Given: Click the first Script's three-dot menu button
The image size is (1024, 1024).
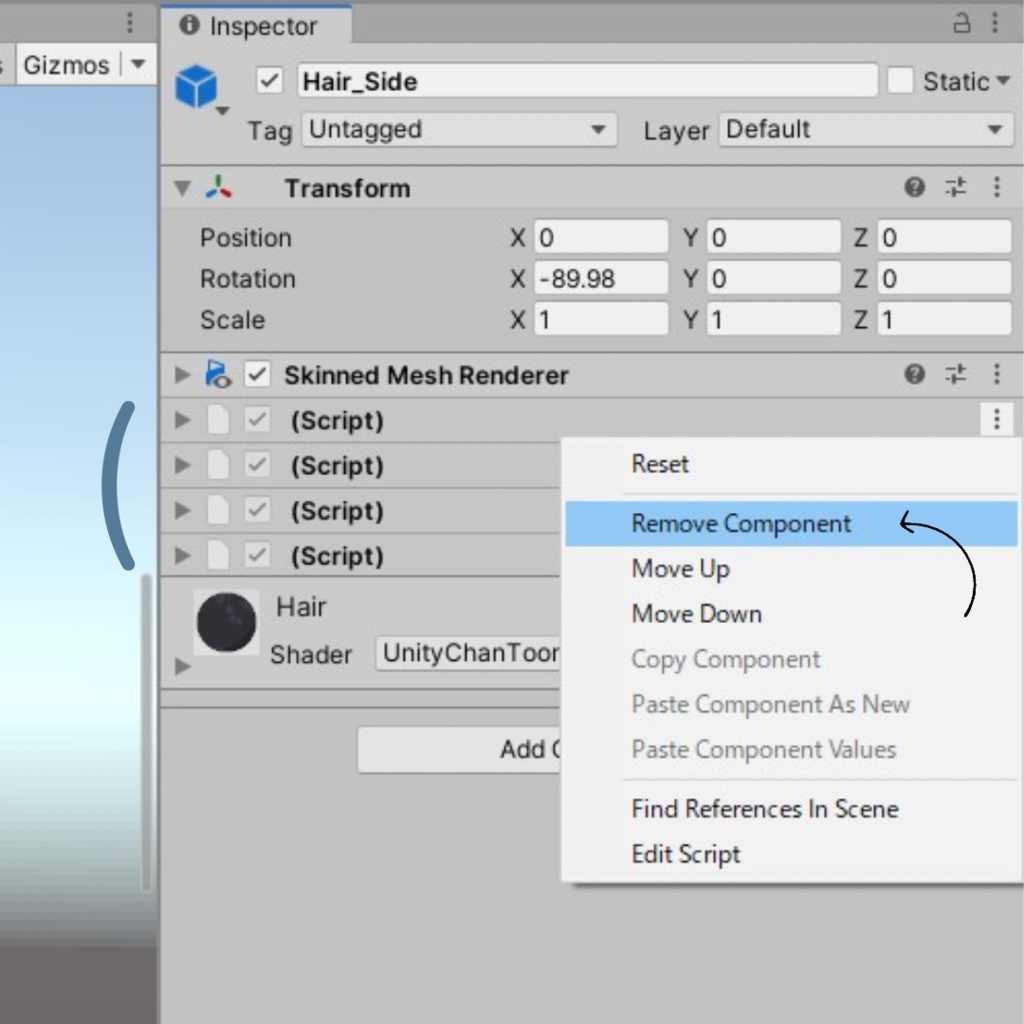Looking at the screenshot, I should pyautogui.click(x=997, y=419).
